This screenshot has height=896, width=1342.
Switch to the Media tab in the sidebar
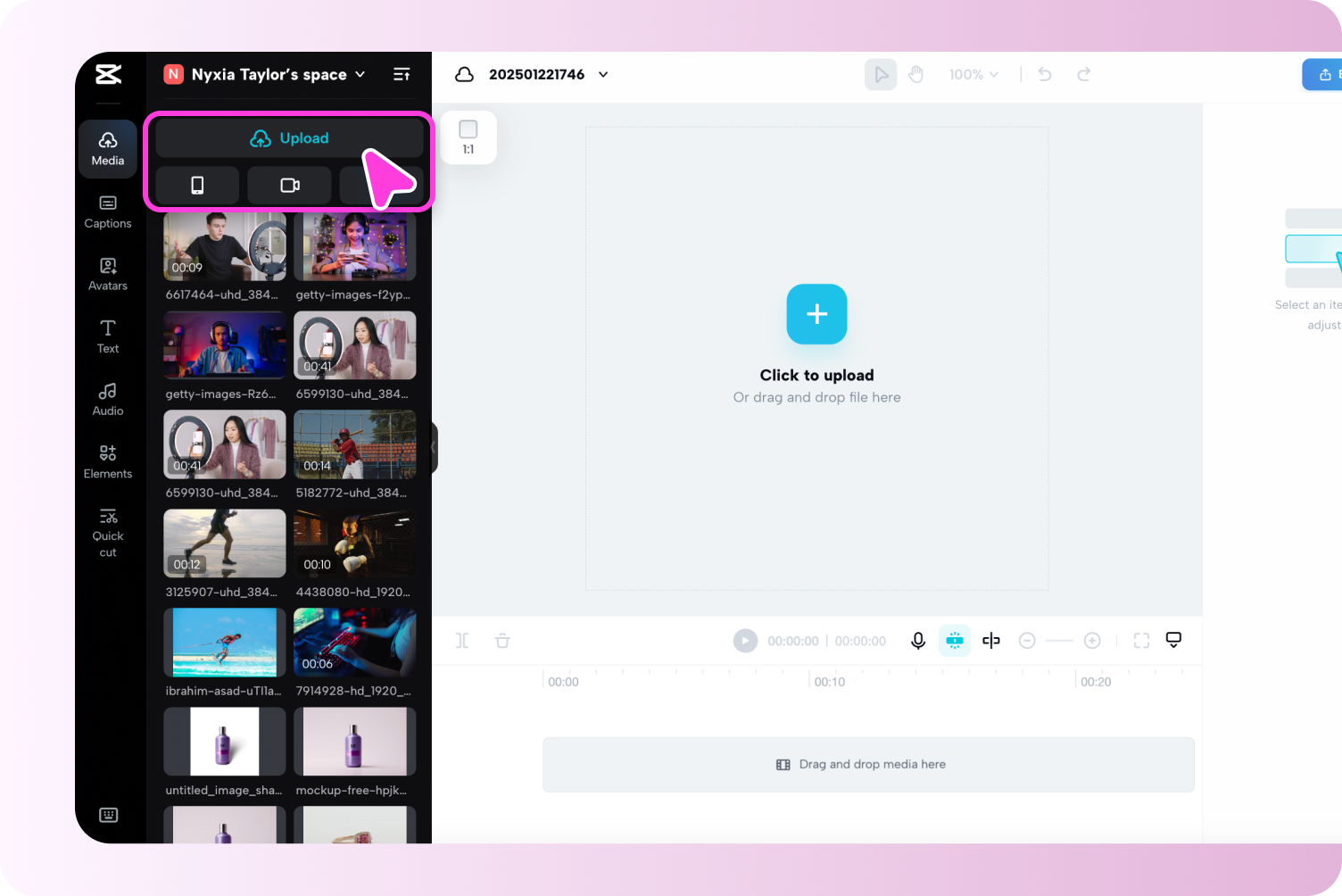[107, 148]
